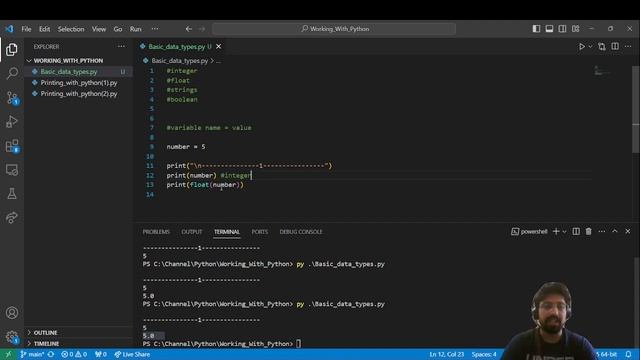Viewport: 640px width, 360px height.
Task: Open the View menu
Action: [99, 29]
